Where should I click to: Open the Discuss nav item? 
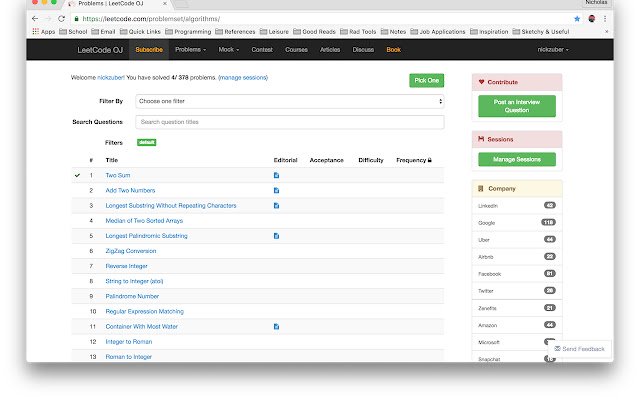click(363, 49)
